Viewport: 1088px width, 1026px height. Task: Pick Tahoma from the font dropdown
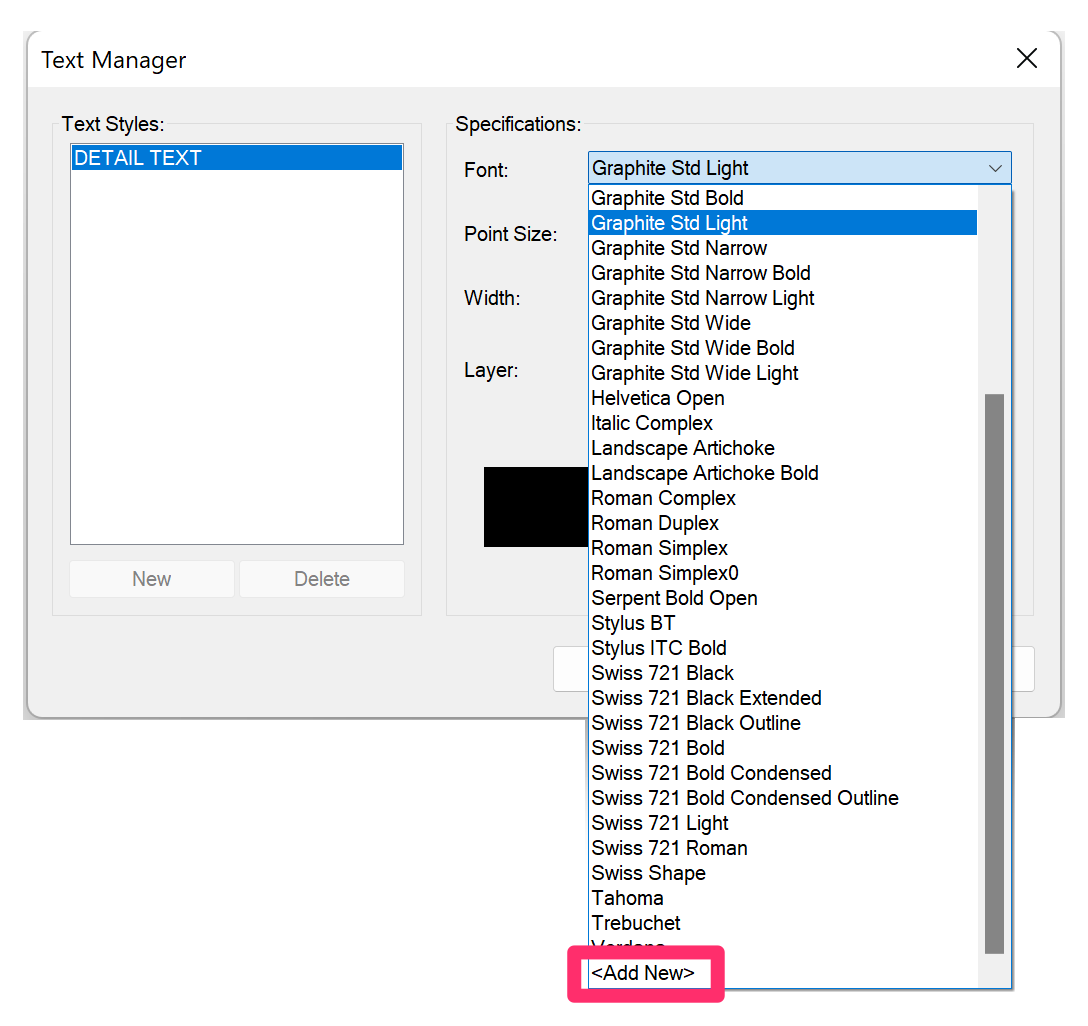point(627,898)
